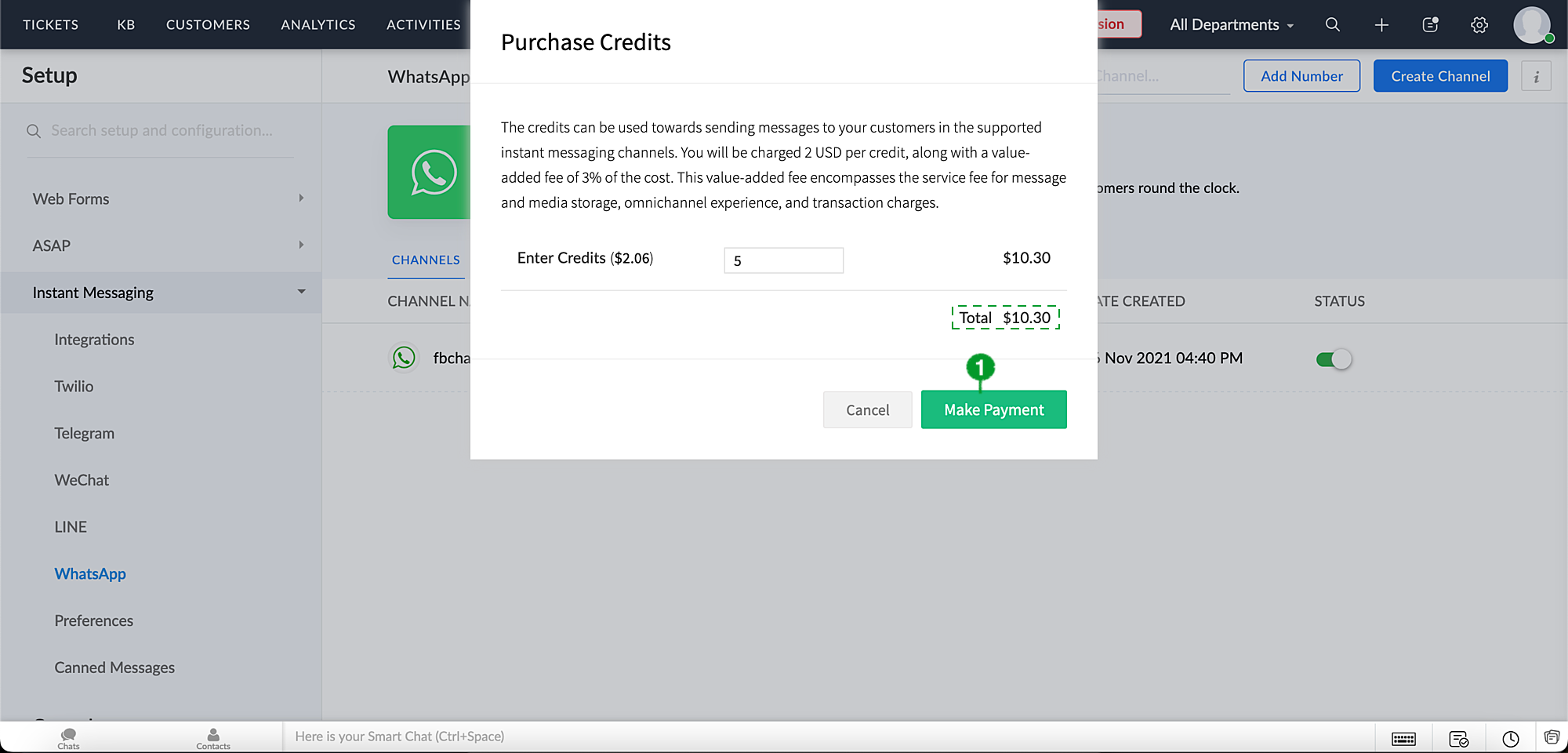Open Chats in bottom bar
The height and width of the screenshot is (753, 1568).
(x=68, y=737)
